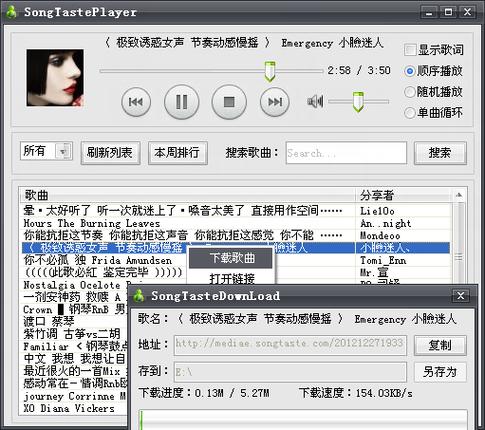The image size is (485, 430).
Task: Select 顺序播放 sequential play mode
Action: point(410,71)
